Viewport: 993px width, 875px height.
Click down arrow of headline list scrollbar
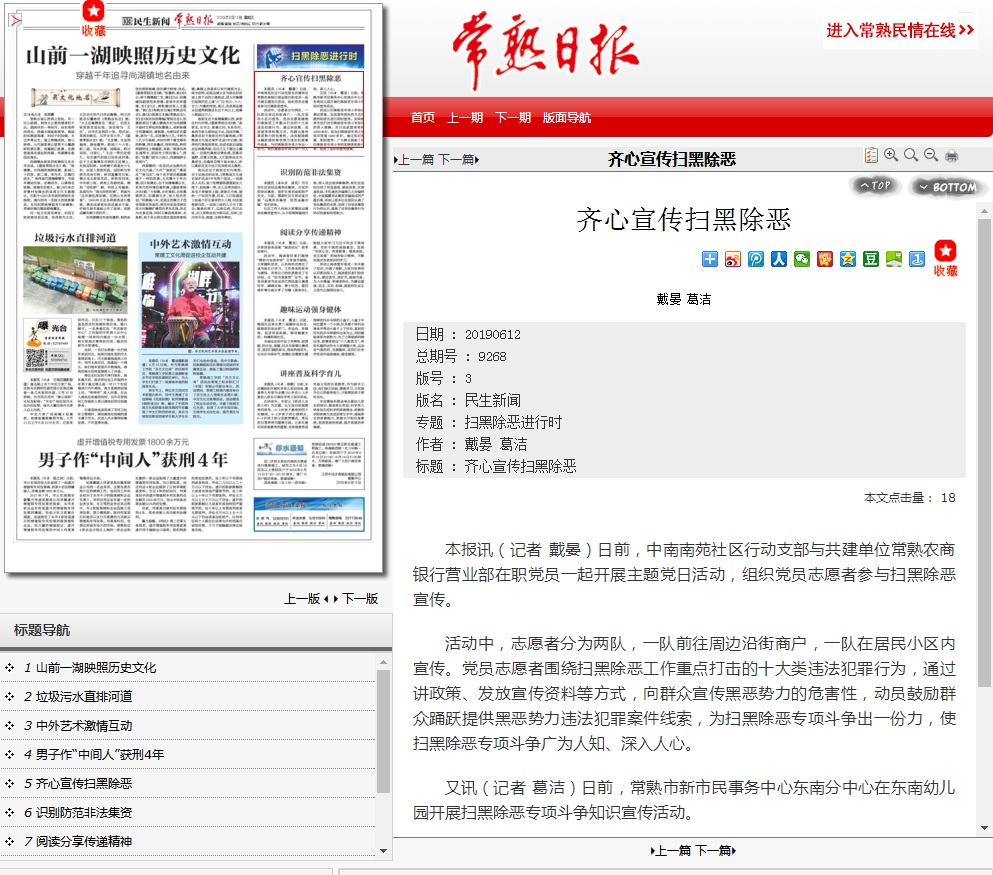pyautogui.click(x=383, y=851)
